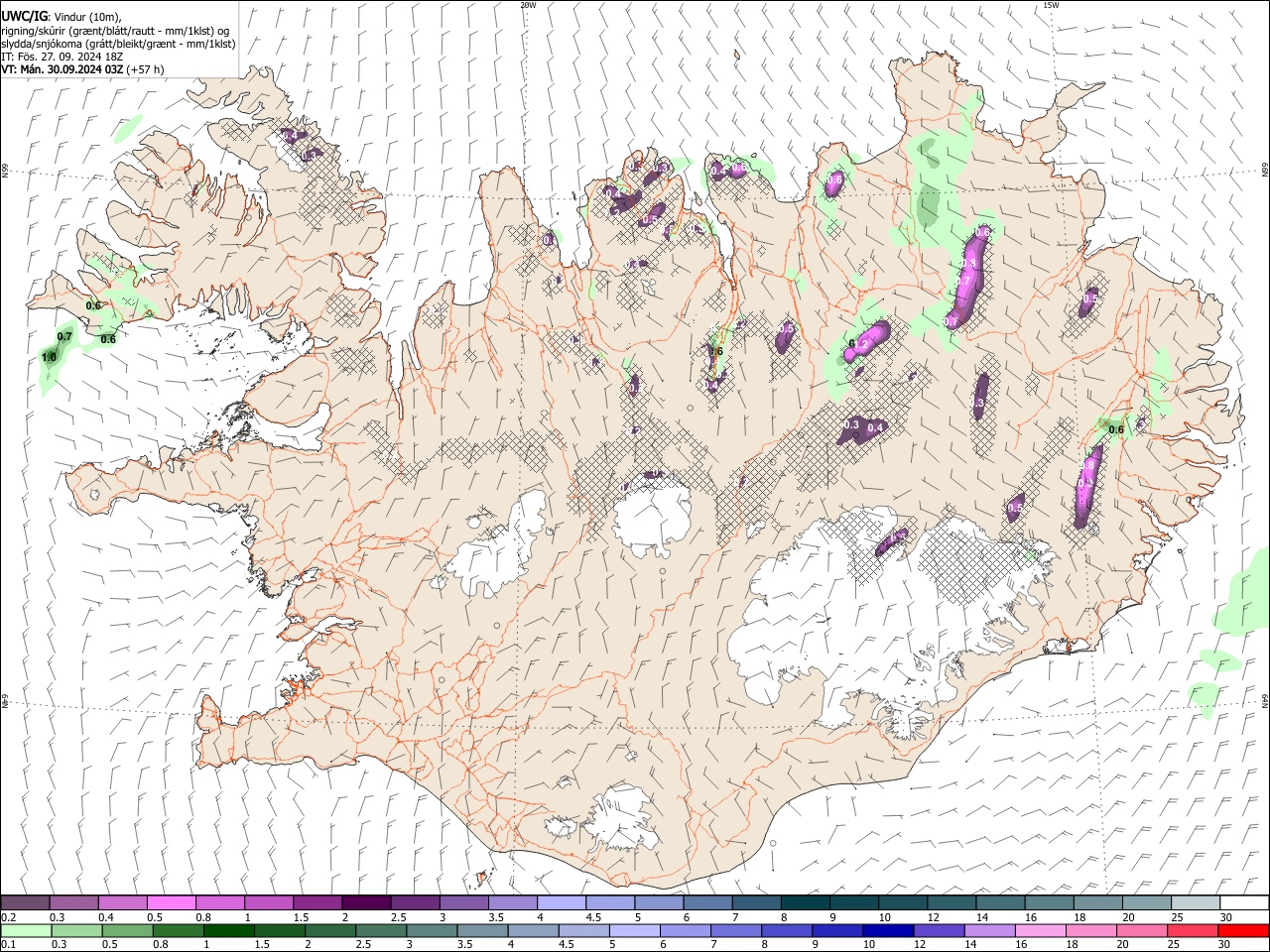Pick the deep navy blue 10 swatch in the lower legend row
This screenshot has width=1270, height=952.
[x=888, y=930]
